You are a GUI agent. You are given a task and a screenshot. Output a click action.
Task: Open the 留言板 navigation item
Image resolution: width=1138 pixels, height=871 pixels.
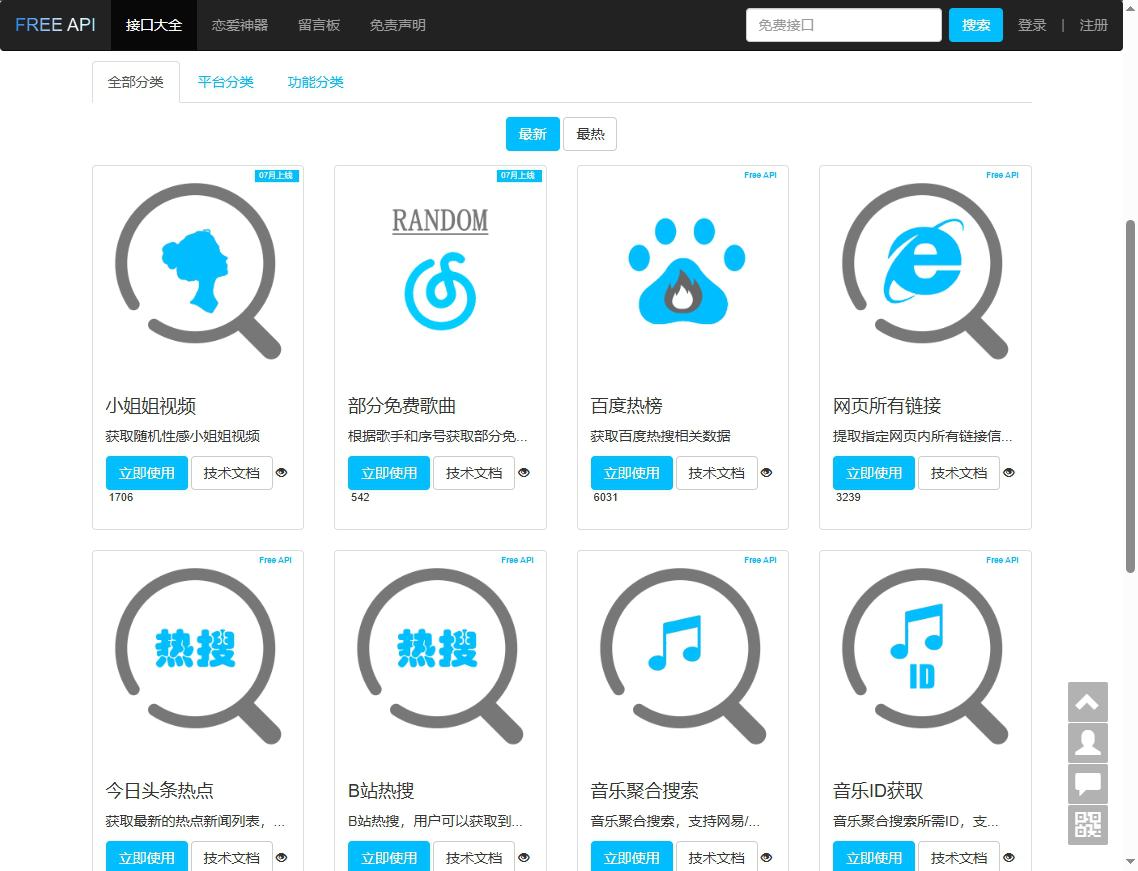click(319, 25)
